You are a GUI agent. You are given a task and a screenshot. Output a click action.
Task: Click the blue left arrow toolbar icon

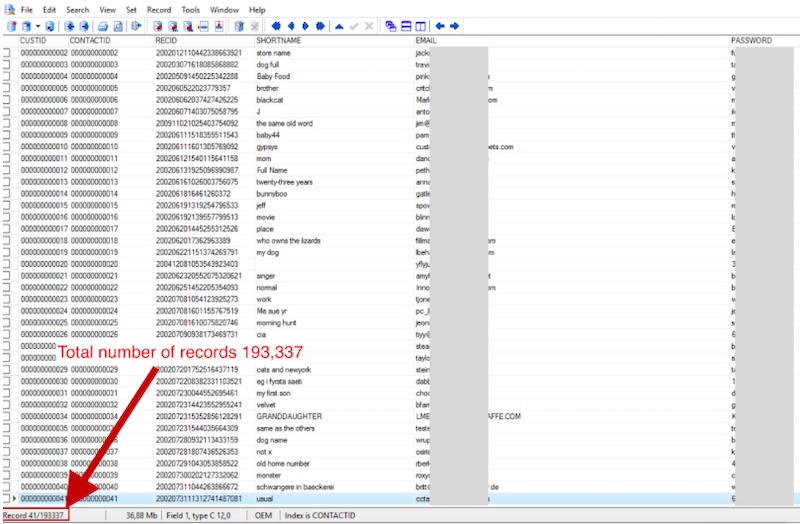[x=440, y=26]
